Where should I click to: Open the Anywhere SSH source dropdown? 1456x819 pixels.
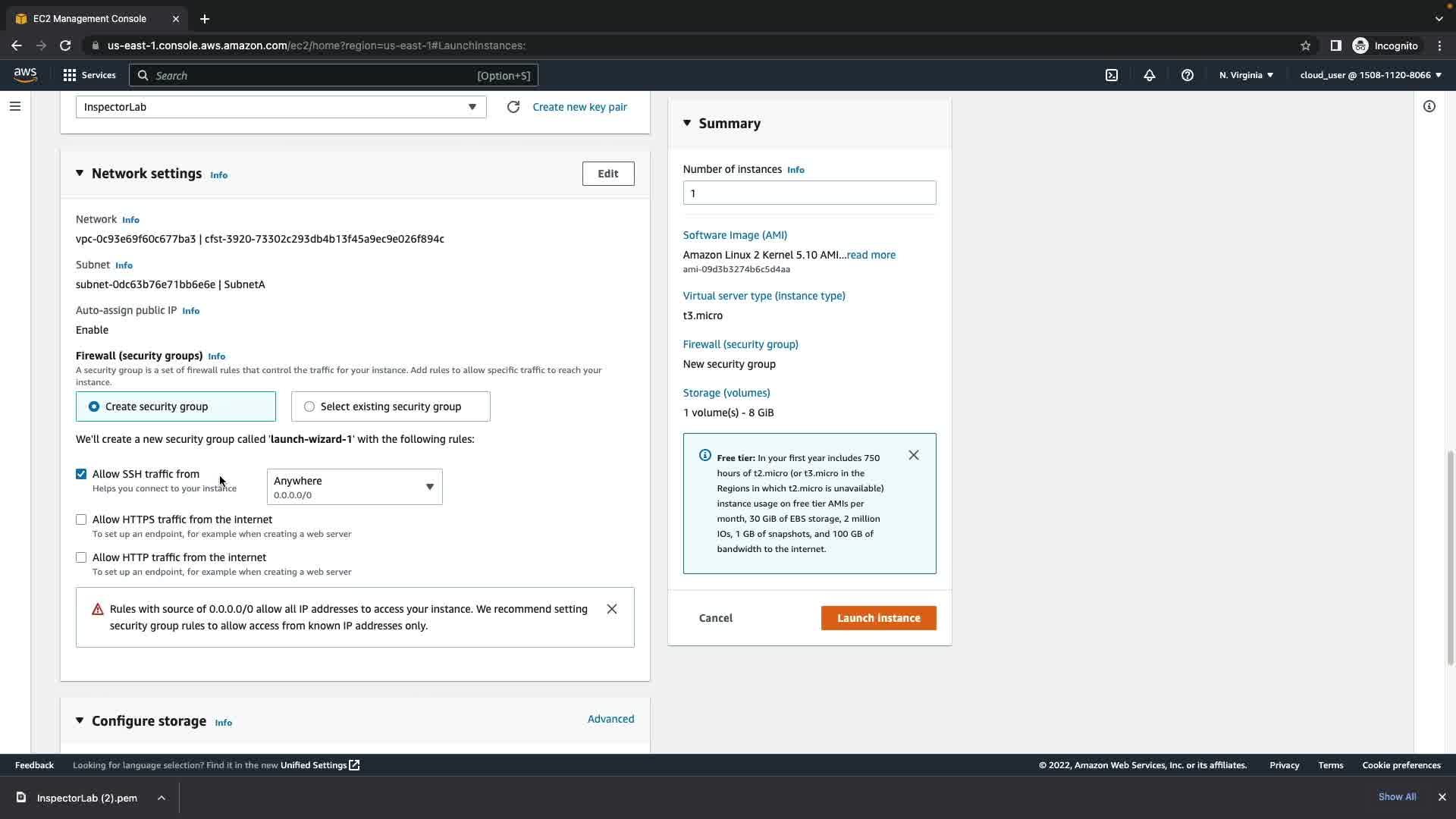[354, 487]
